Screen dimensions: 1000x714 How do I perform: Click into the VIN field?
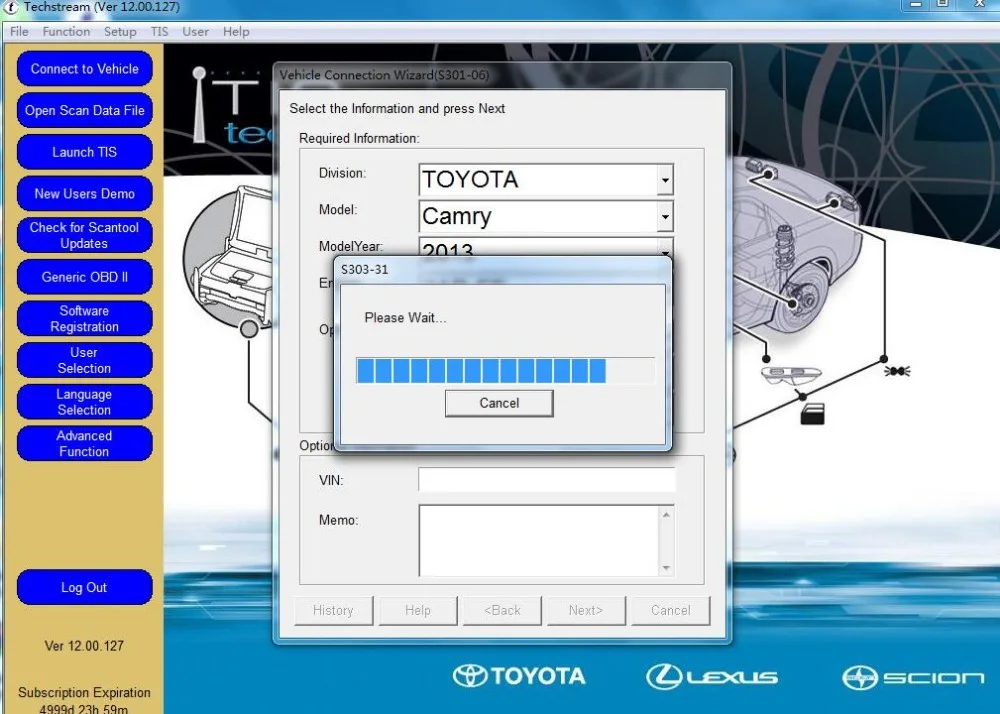point(547,479)
